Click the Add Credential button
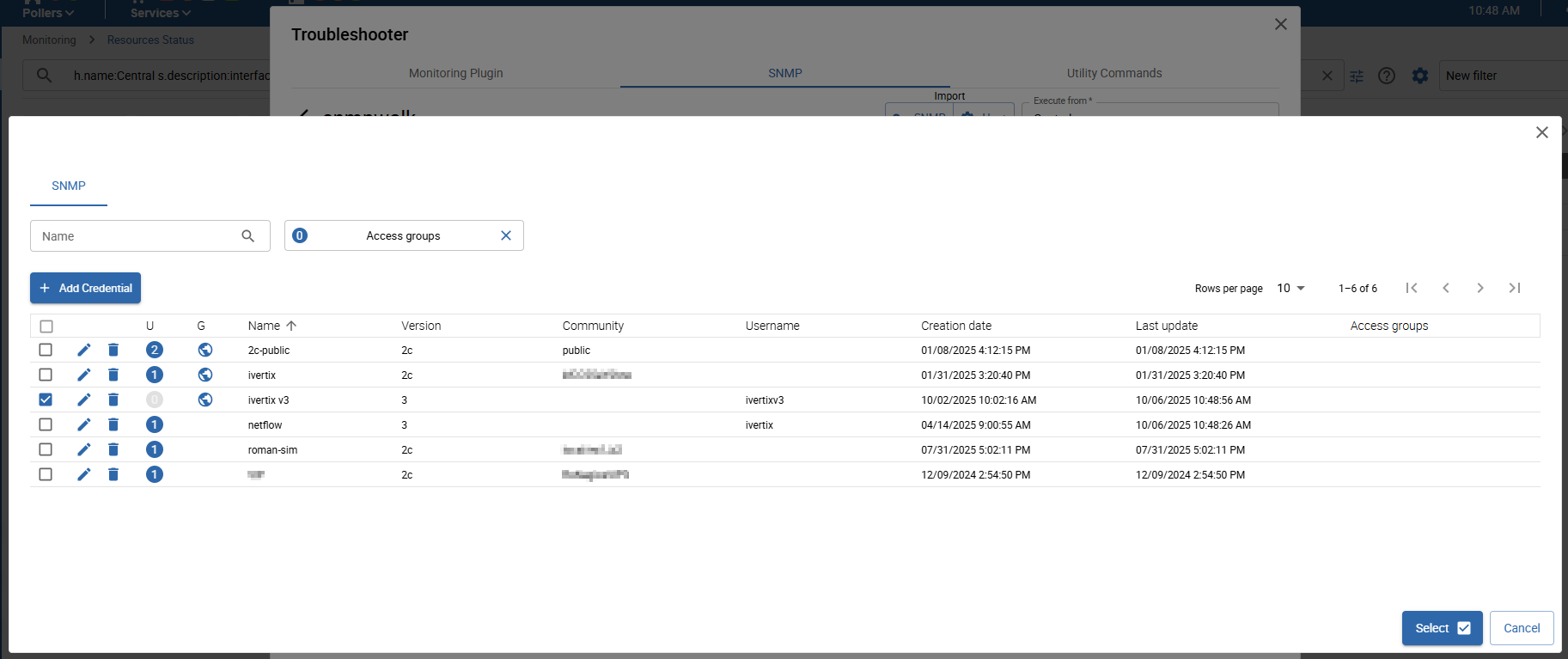 86,288
